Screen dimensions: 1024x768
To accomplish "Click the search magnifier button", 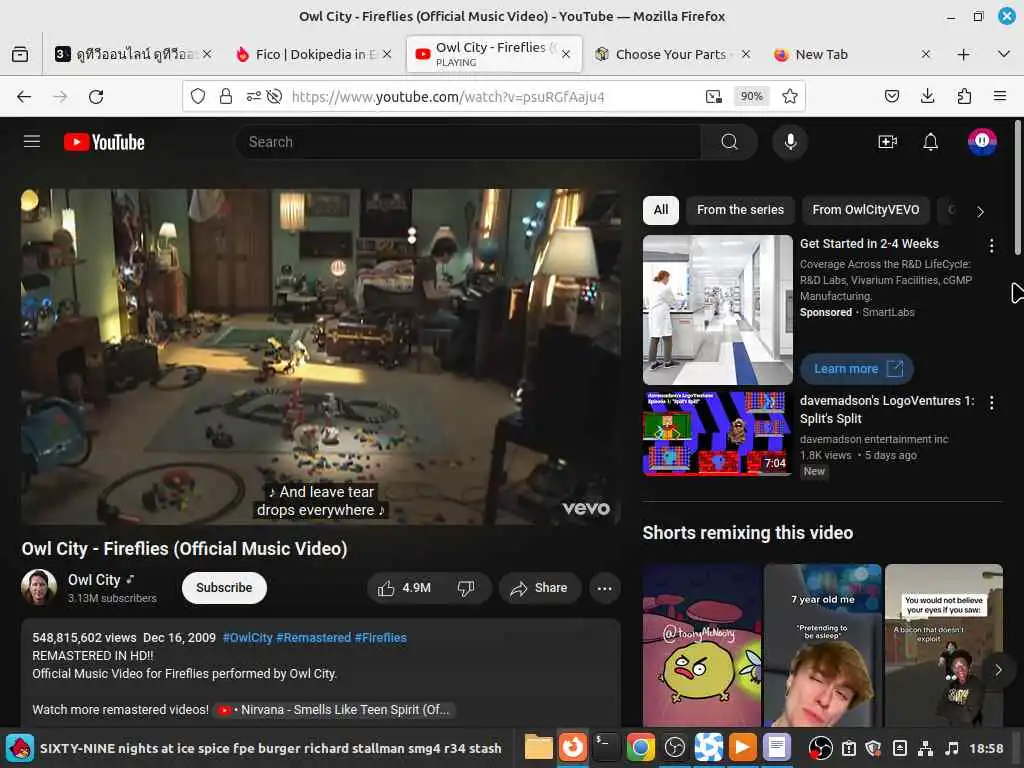I will (729, 142).
